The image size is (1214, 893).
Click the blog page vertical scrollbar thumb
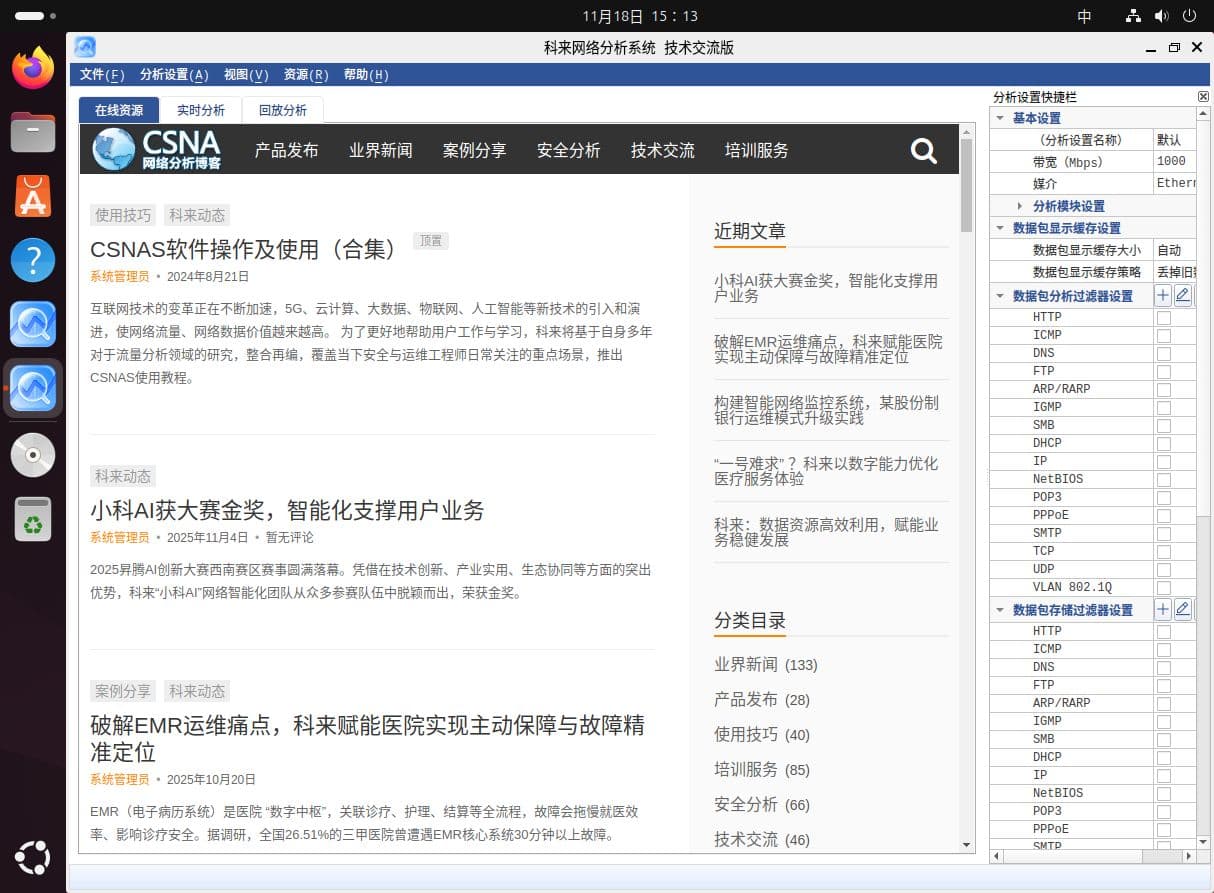point(966,185)
